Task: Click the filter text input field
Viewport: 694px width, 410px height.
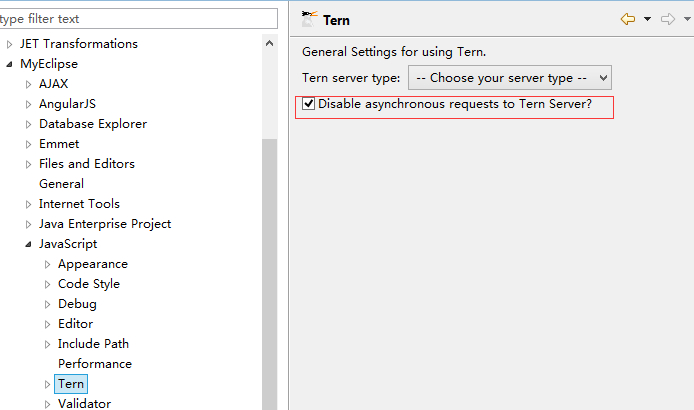Action: click(x=138, y=19)
